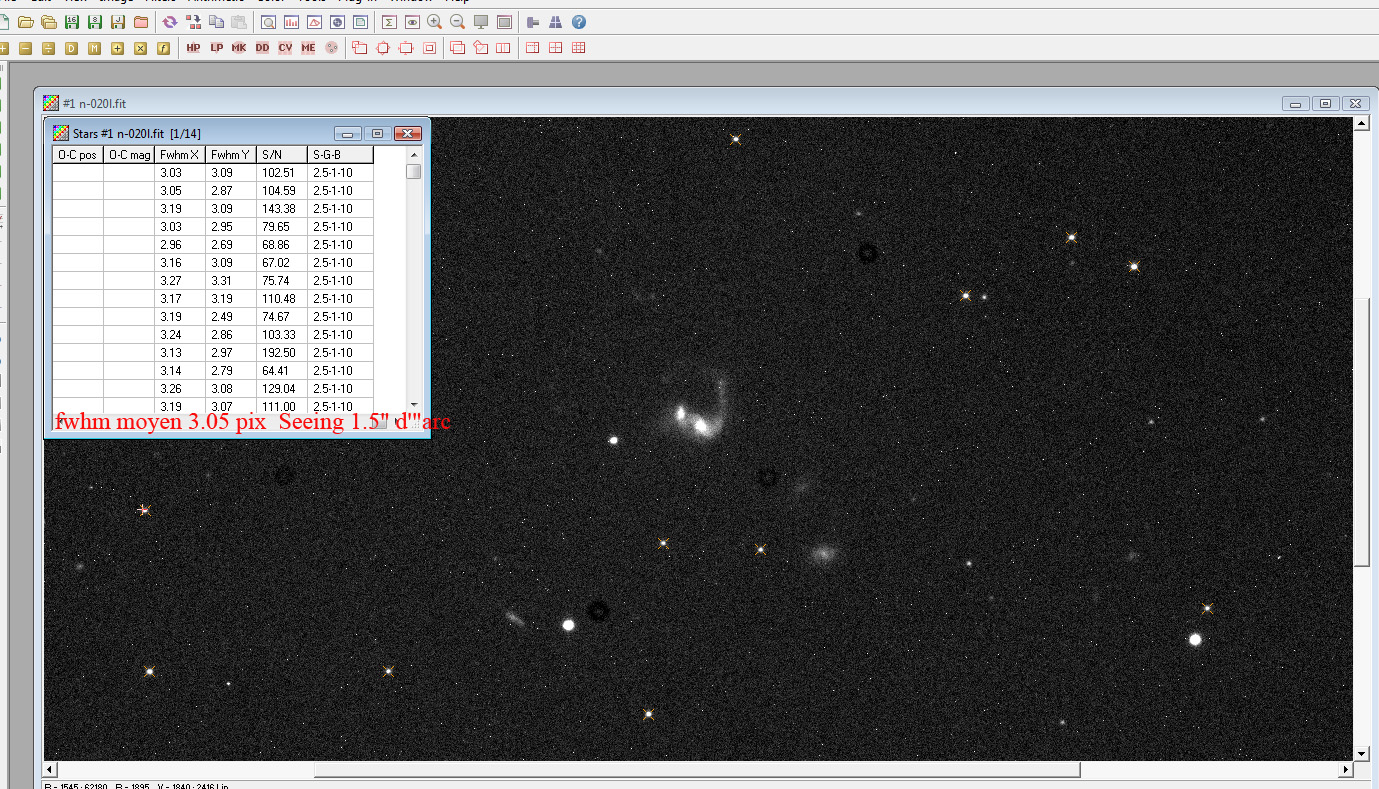1379x789 pixels.
Task: Open the histogram bar-chart window icon
Action: tap(292, 22)
